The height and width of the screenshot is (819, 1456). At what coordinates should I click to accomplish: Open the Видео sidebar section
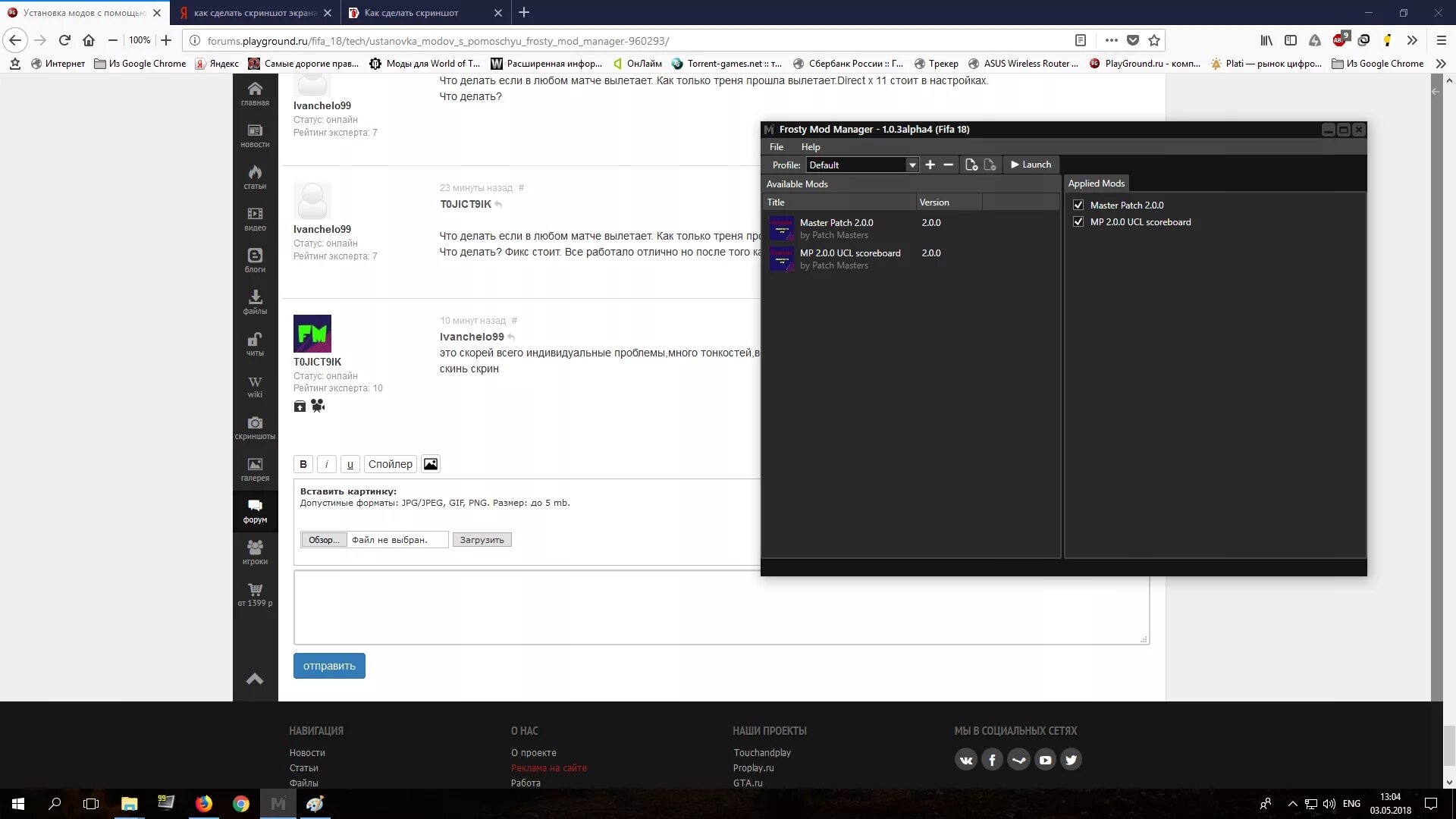[x=255, y=219]
